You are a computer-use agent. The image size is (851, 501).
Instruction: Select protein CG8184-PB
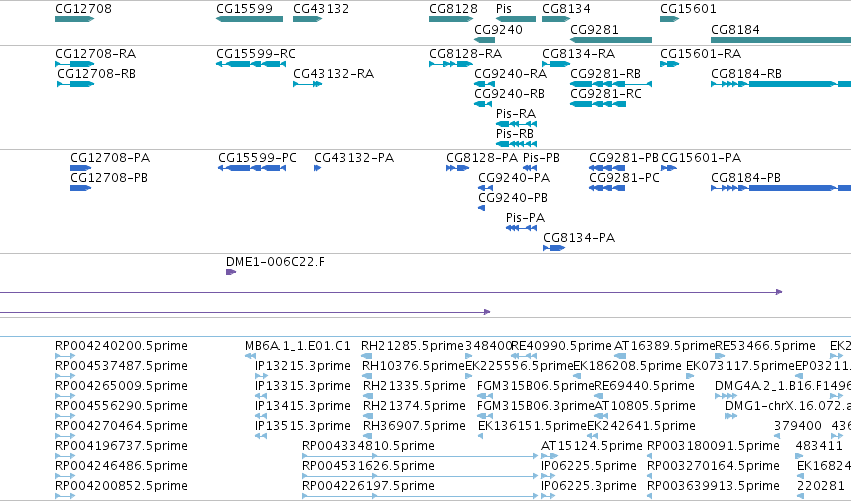(781, 188)
